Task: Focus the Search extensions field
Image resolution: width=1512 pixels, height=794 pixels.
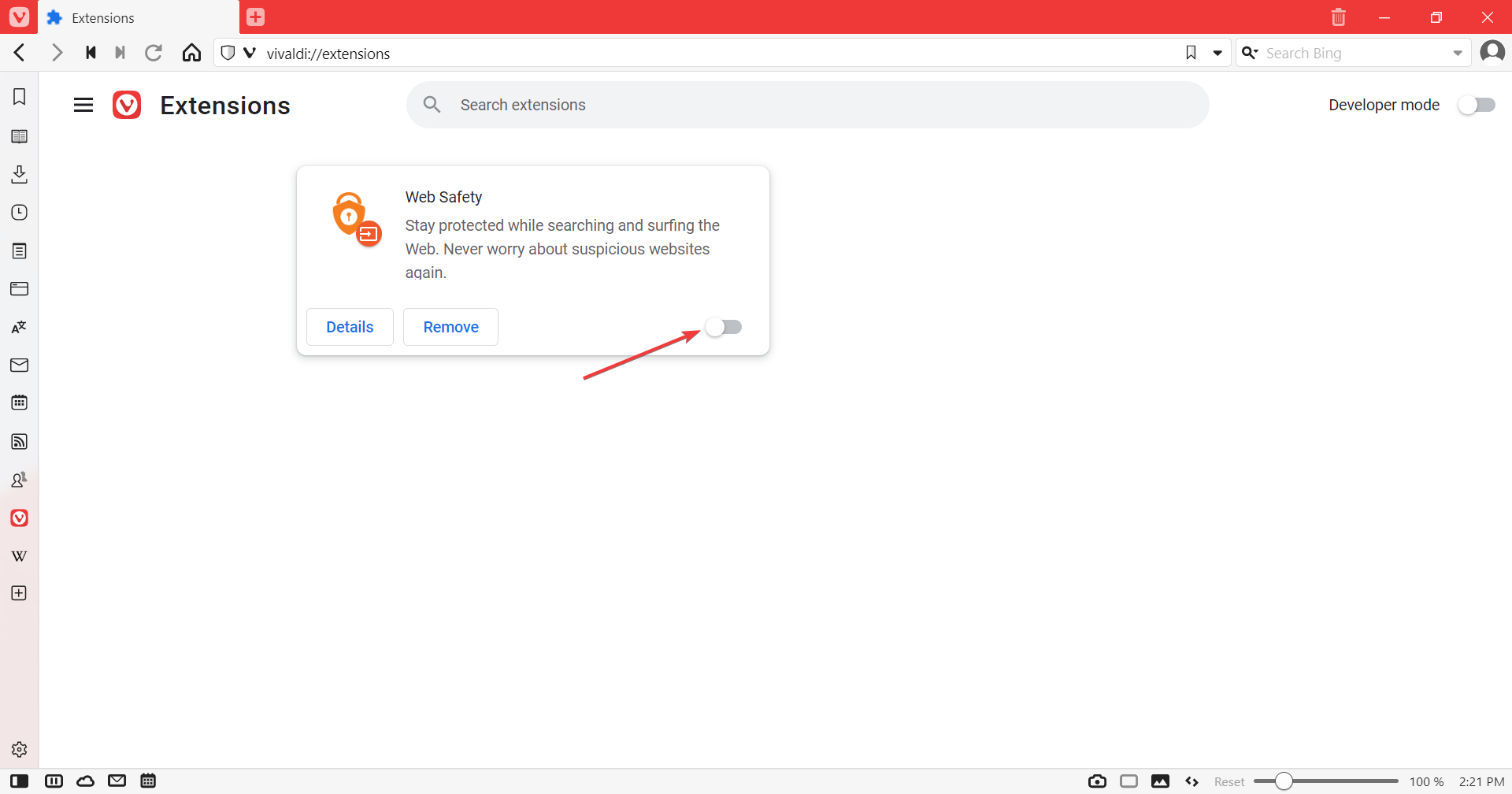Action: click(x=808, y=105)
